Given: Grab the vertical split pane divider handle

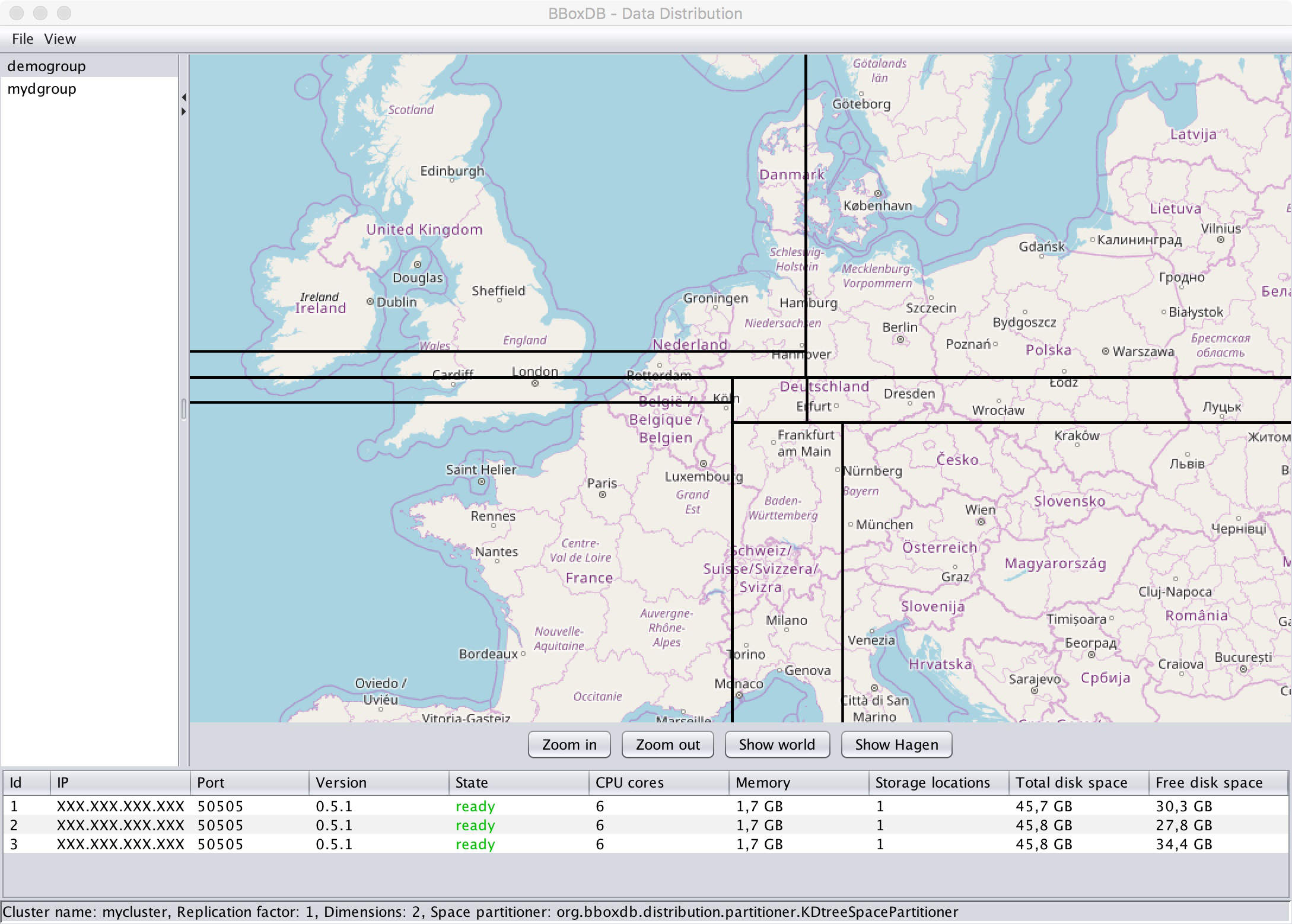Looking at the screenshot, I should pos(184,409).
